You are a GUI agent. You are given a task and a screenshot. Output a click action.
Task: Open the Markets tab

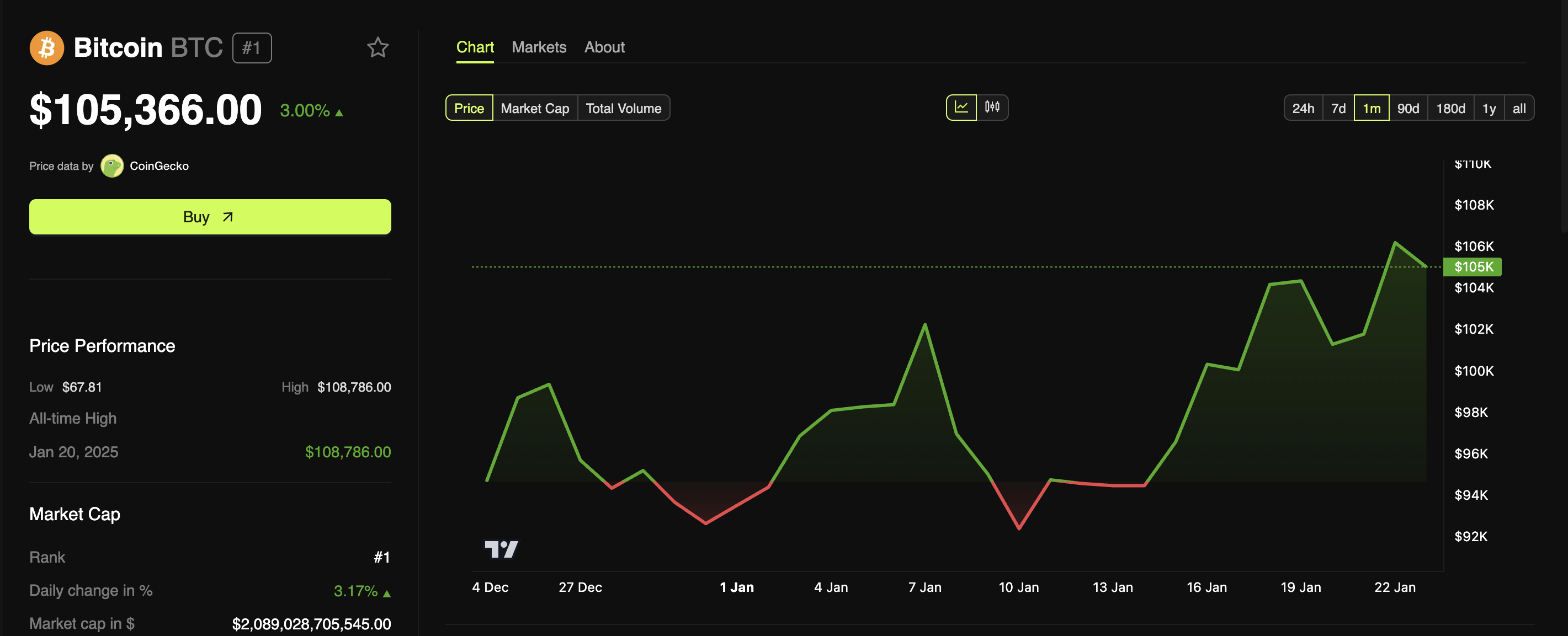539,47
